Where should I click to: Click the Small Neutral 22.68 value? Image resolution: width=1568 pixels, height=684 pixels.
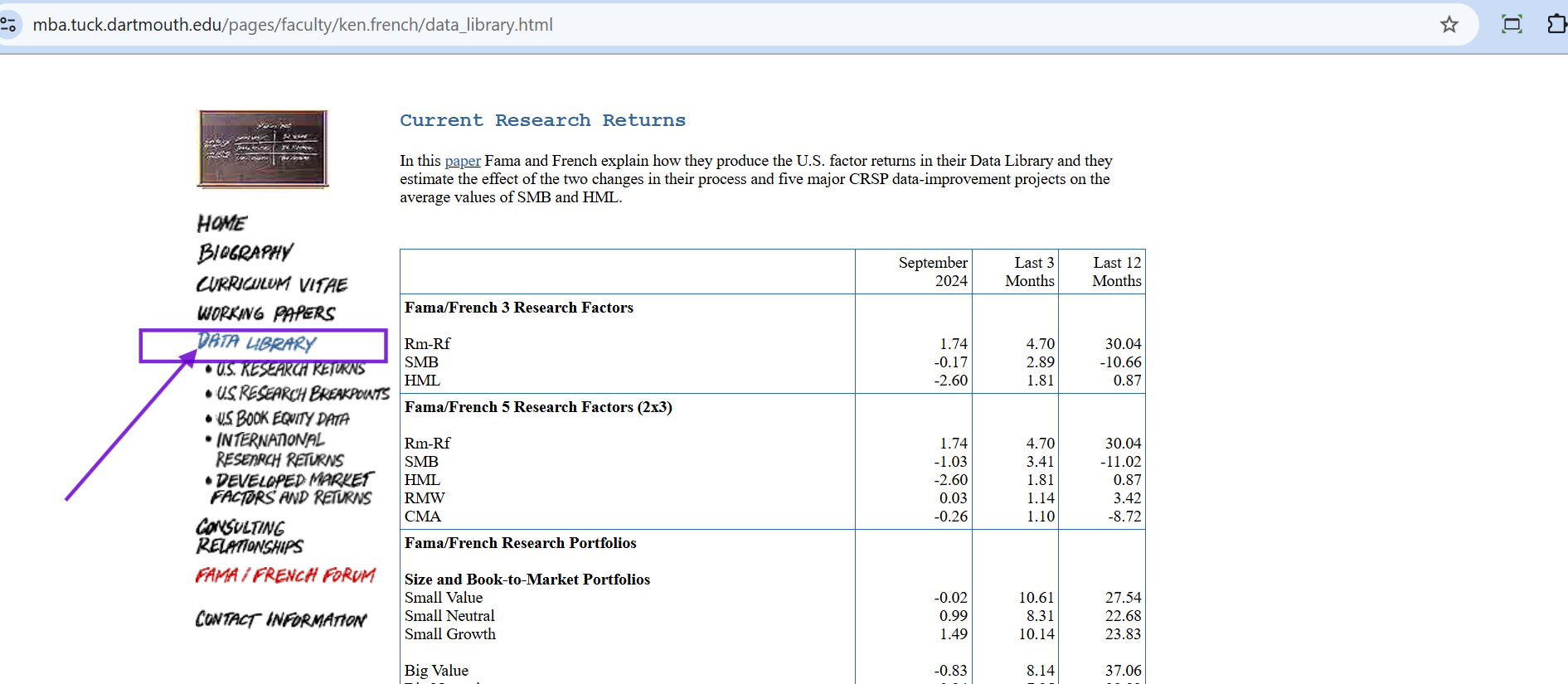tap(1123, 616)
